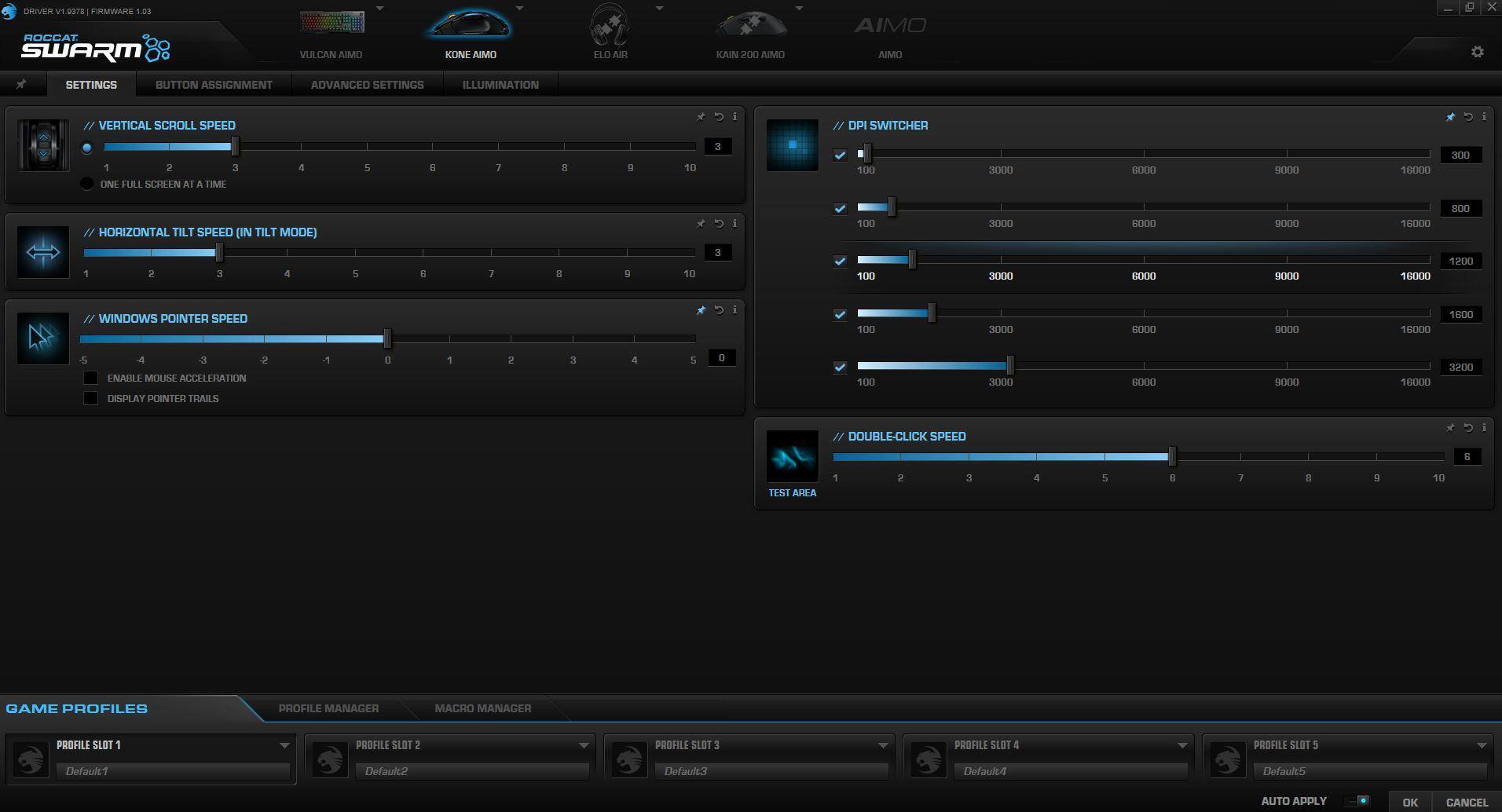Pin the Vertical Scroll Speed panel
The width and height of the screenshot is (1502, 812).
click(701, 117)
